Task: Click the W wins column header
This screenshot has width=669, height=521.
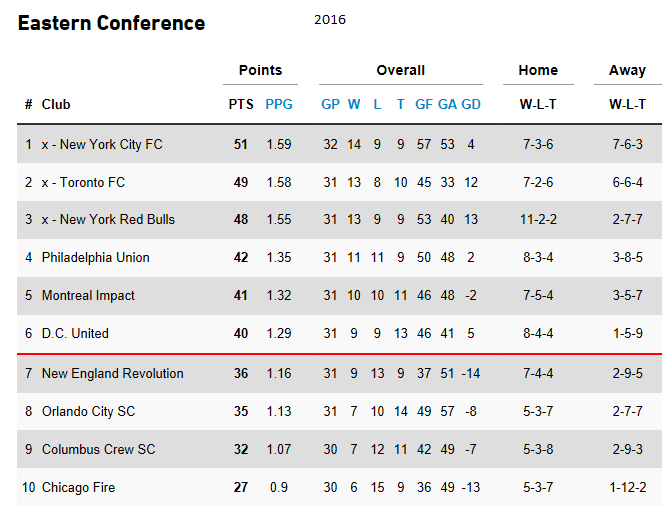Action: (x=354, y=104)
